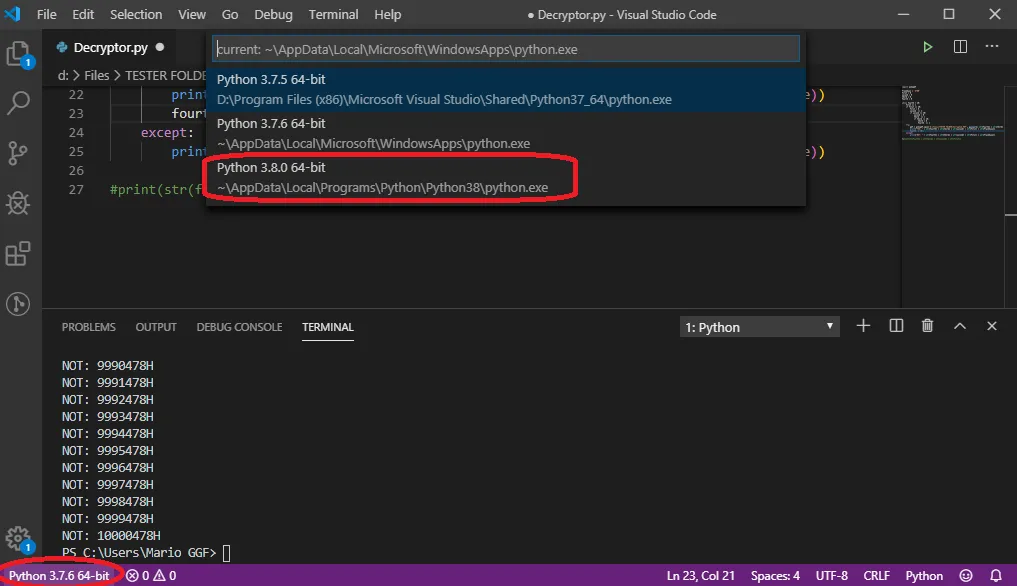Viewport: 1017px width, 586px height.
Task: Click UTF-8 encoding in status bar
Action: tap(832, 576)
